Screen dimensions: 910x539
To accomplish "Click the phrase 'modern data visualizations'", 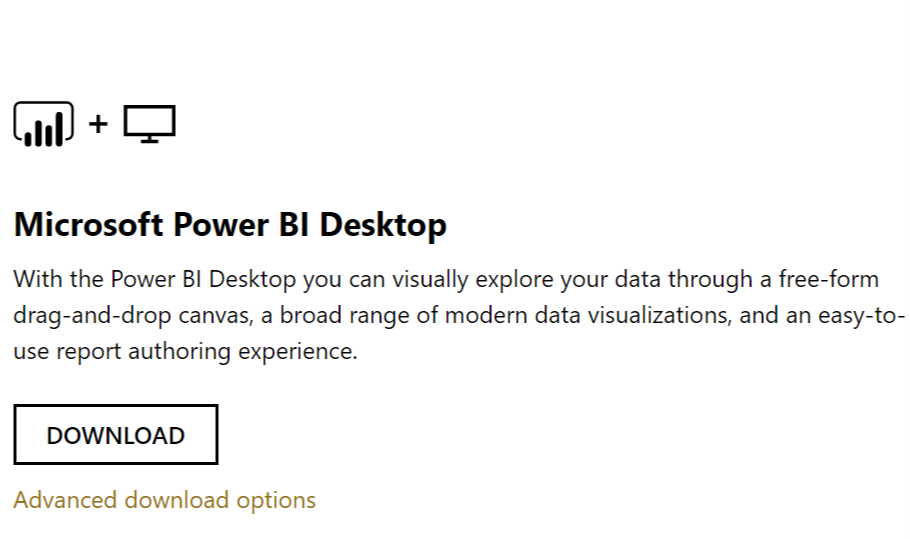I will [x=587, y=316].
